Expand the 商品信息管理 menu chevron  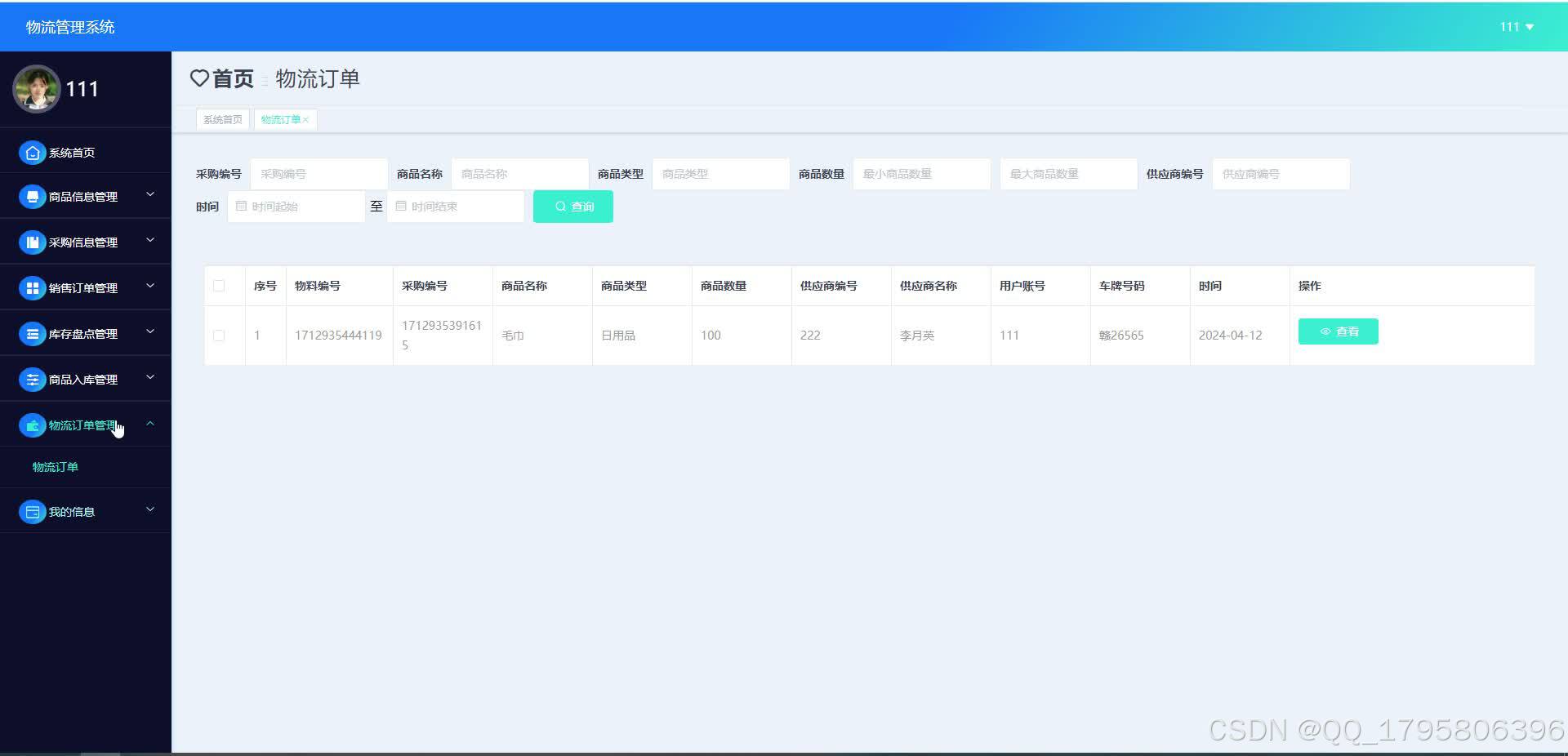pyautogui.click(x=150, y=194)
